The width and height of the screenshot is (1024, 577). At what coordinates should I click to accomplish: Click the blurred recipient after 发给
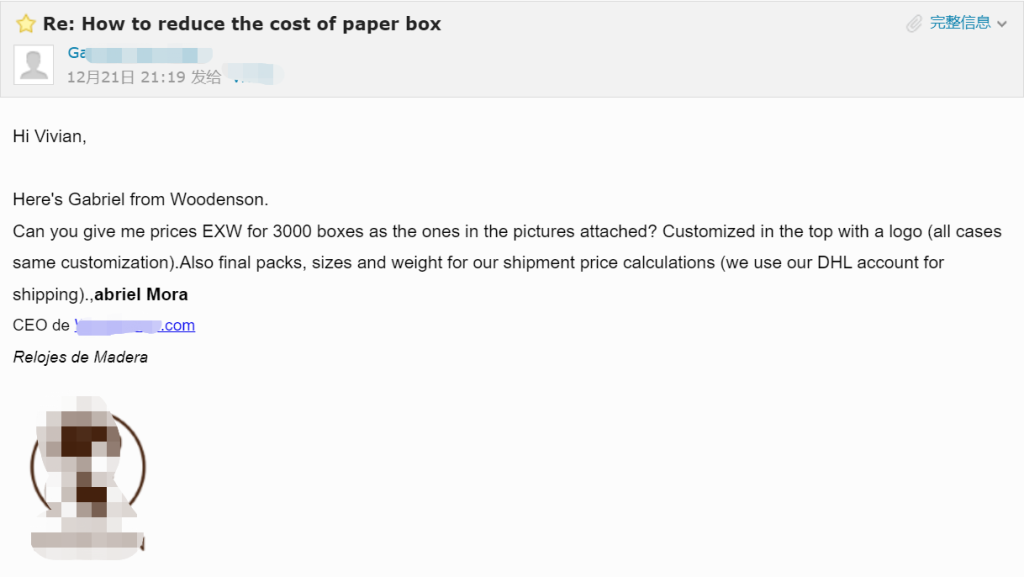pyautogui.click(x=254, y=74)
